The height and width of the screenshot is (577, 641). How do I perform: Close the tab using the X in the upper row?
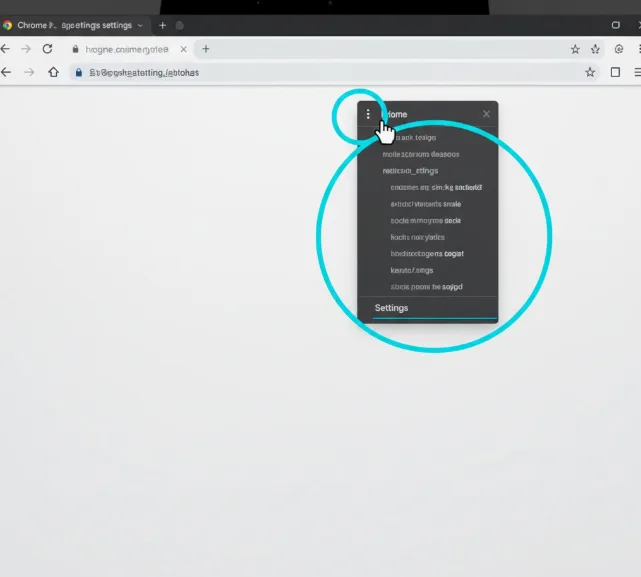(x=184, y=49)
